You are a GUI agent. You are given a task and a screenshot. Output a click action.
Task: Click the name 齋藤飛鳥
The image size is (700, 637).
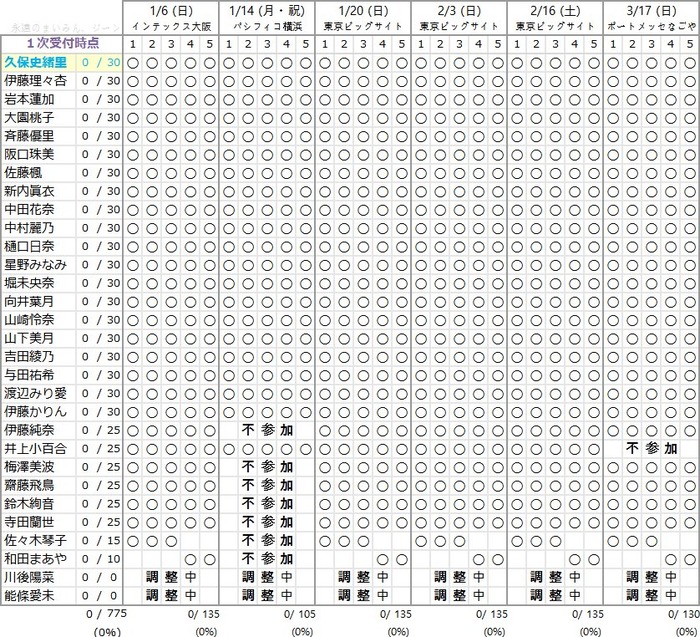pos(29,486)
